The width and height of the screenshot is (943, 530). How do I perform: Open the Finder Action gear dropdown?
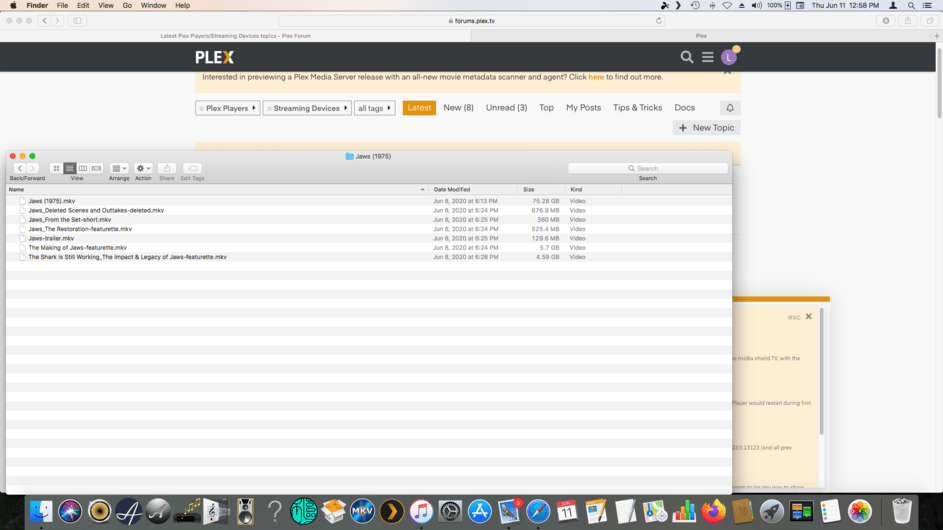tap(143, 168)
